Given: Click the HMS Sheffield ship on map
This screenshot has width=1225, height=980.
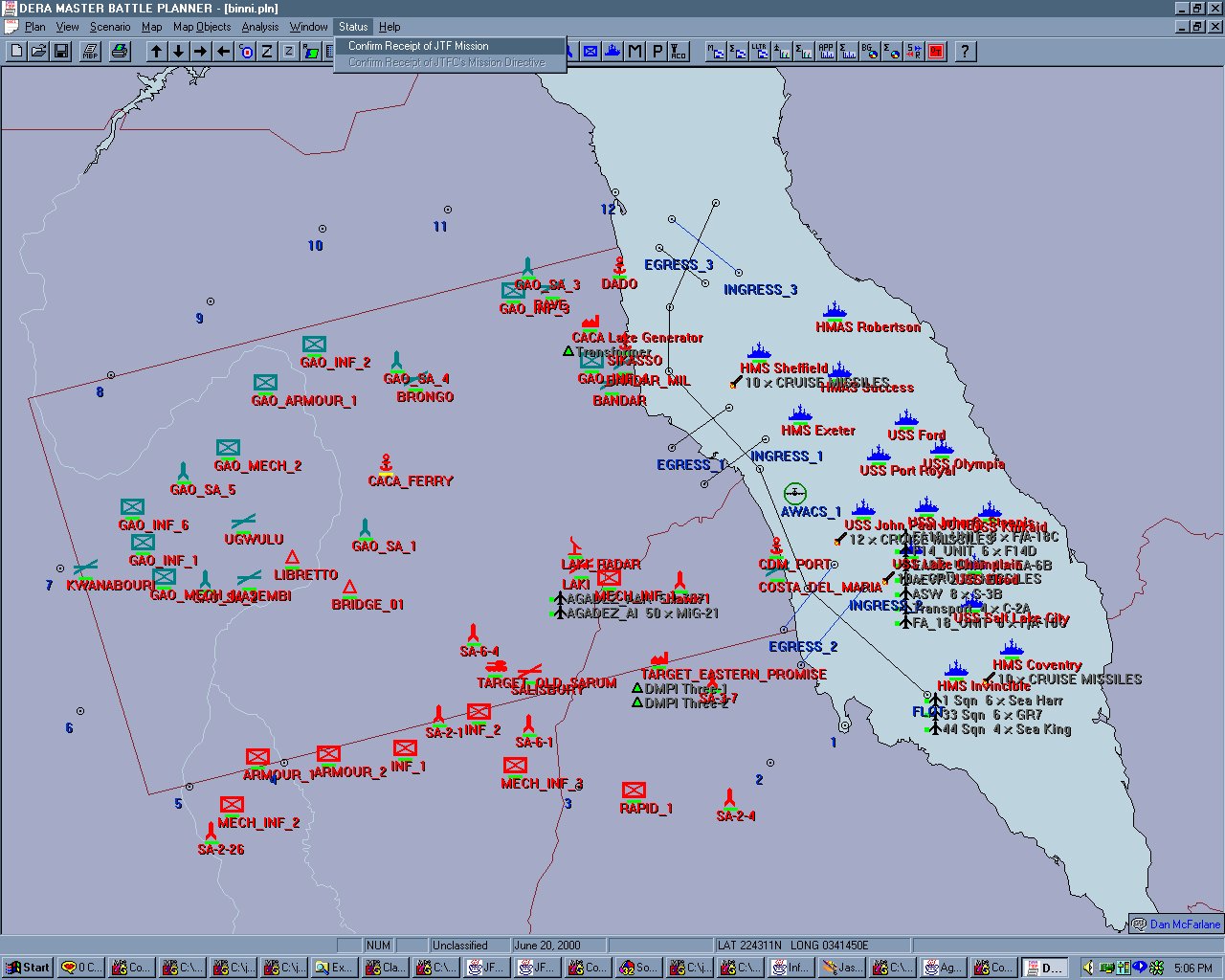Looking at the screenshot, I should click(760, 351).
